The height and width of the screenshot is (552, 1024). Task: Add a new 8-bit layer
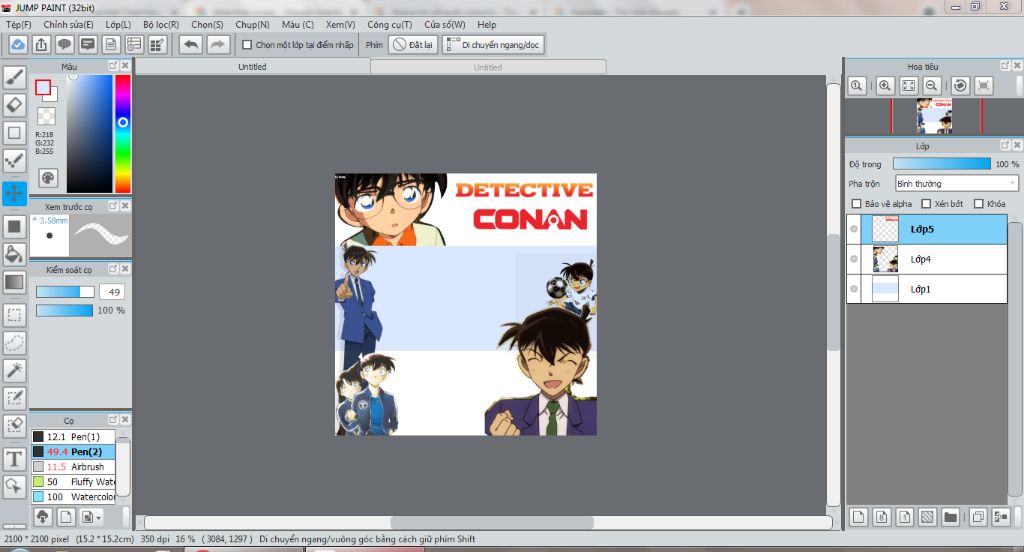coord(882,517)
